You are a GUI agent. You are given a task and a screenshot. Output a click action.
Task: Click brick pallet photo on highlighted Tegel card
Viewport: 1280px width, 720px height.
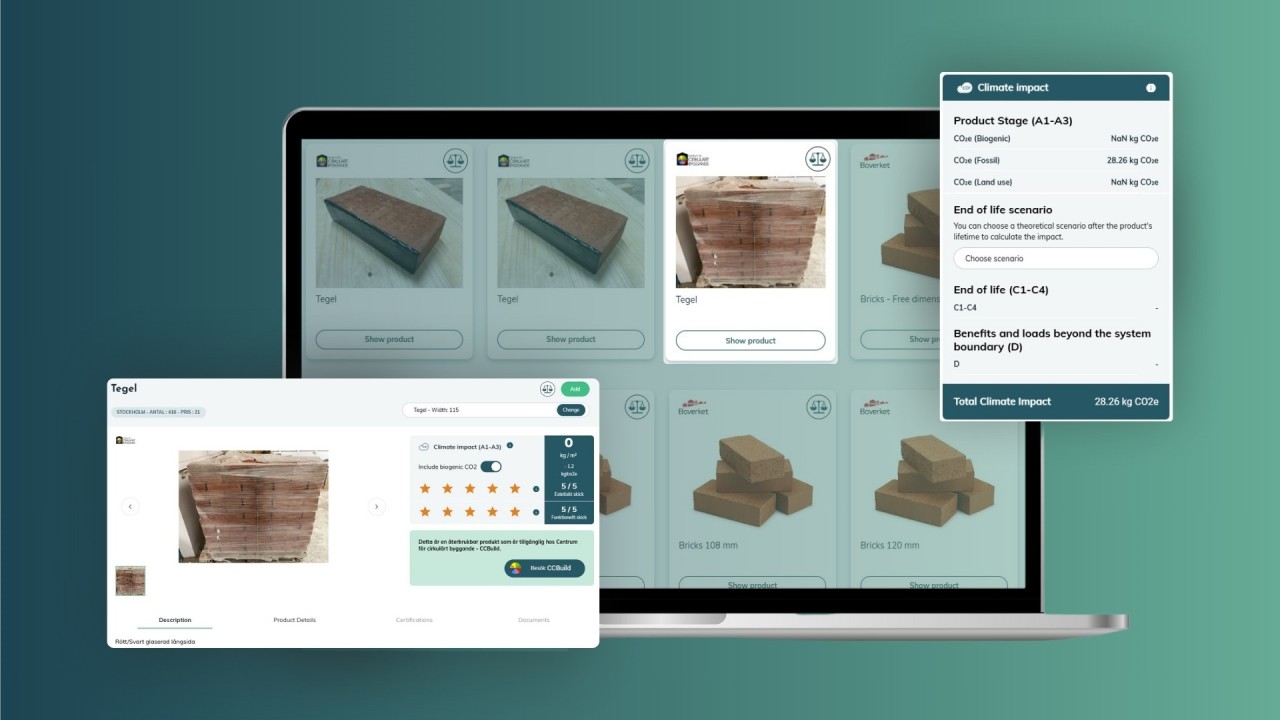point(751,232)
